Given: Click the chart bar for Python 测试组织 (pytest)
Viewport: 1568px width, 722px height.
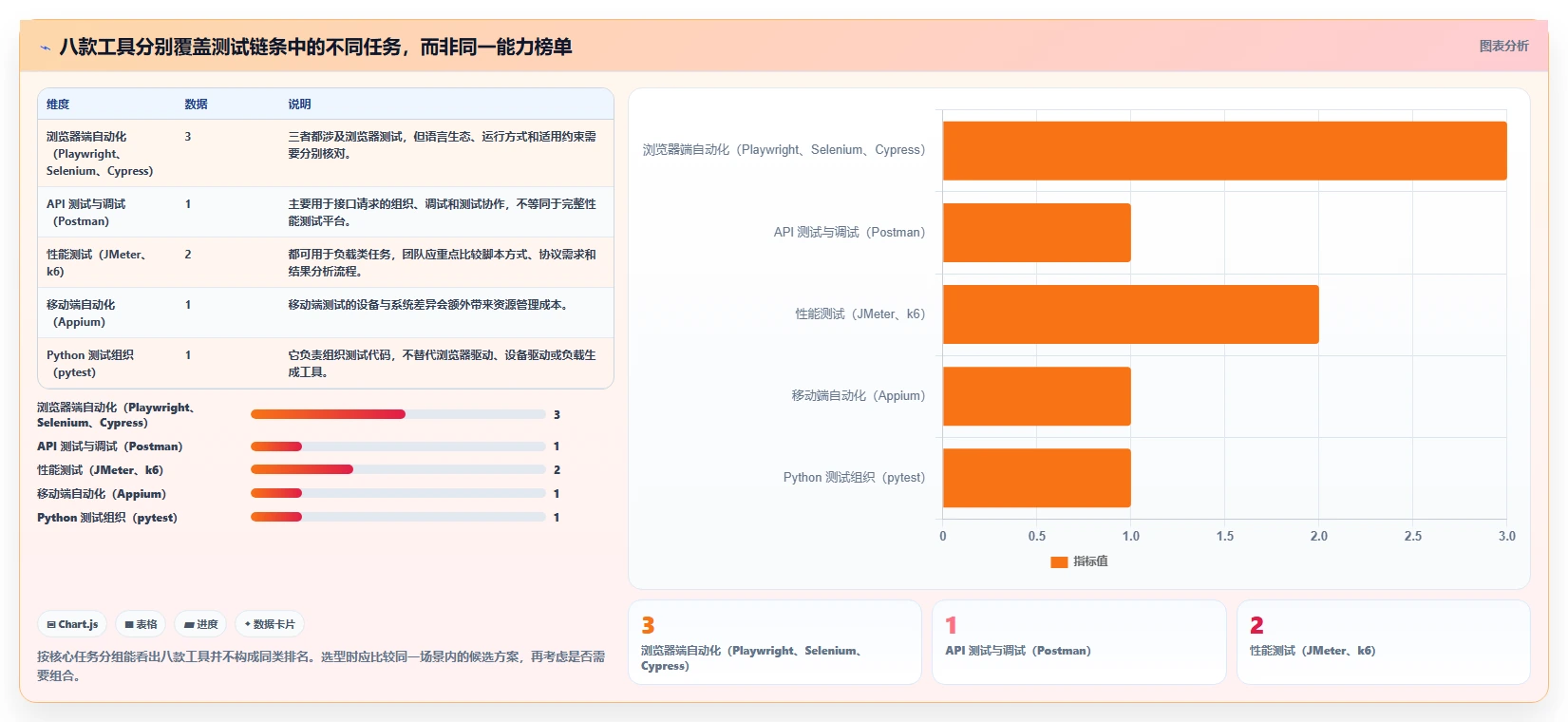Looking at the screenshot, I should [1036, 478].
